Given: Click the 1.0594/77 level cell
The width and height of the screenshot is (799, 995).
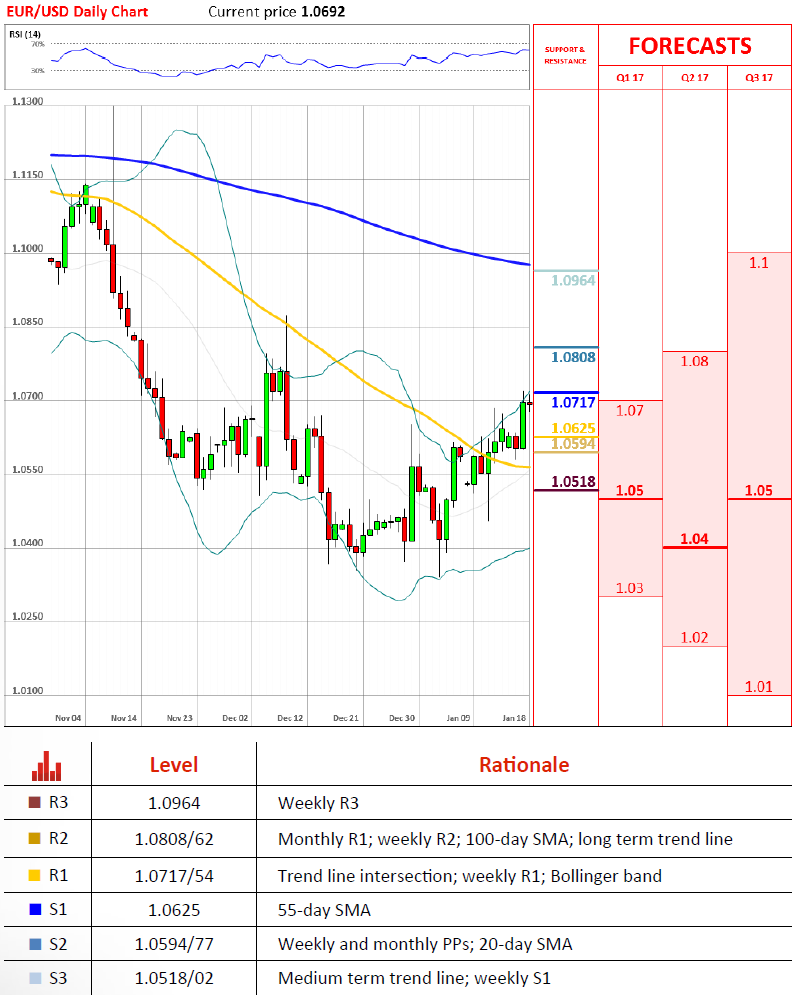Looking at the screenshot, I should click(x=174, y=944).
